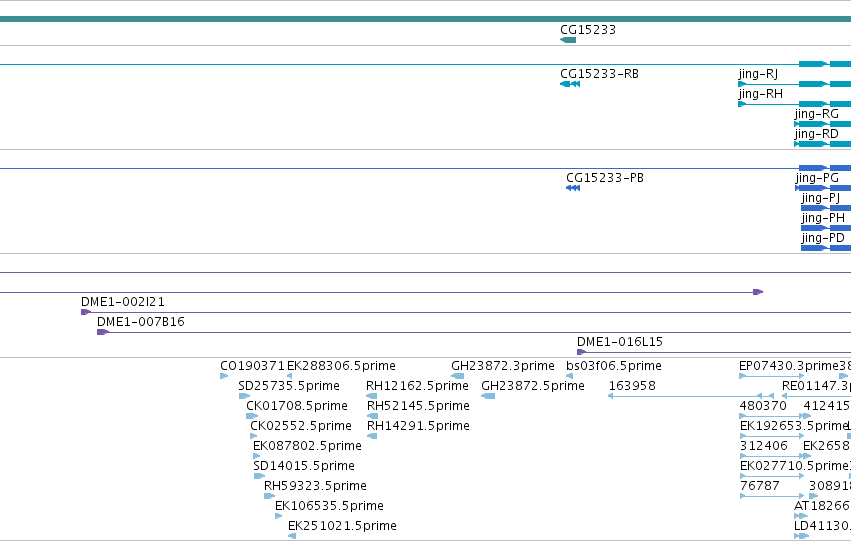Click the 76787 feature label

point(760,486)
